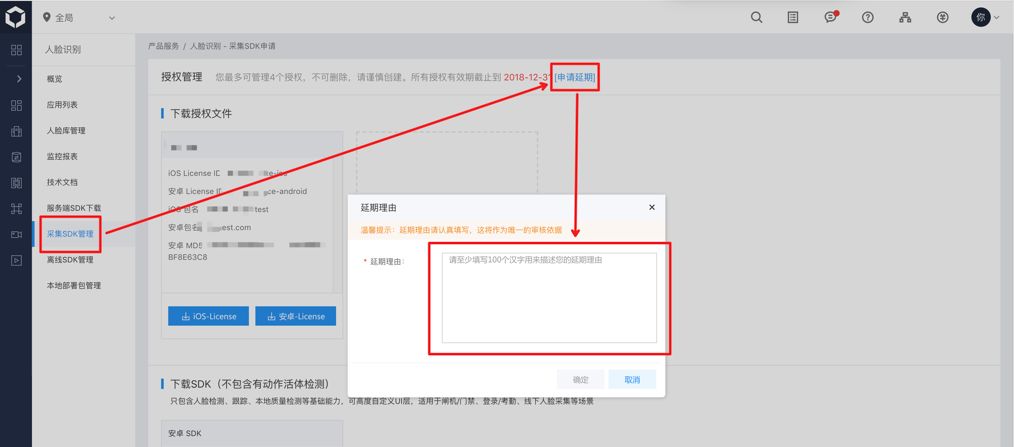This screenshot has width=1014, height=447.
Task: Open the user avatar account dropdown
Action: [x=985, y=18]
